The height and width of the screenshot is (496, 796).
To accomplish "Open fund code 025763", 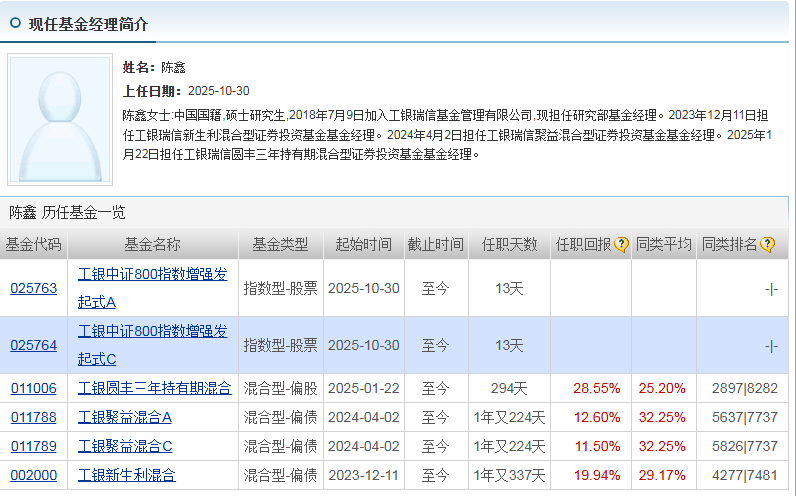I will [x=34, y=288].
